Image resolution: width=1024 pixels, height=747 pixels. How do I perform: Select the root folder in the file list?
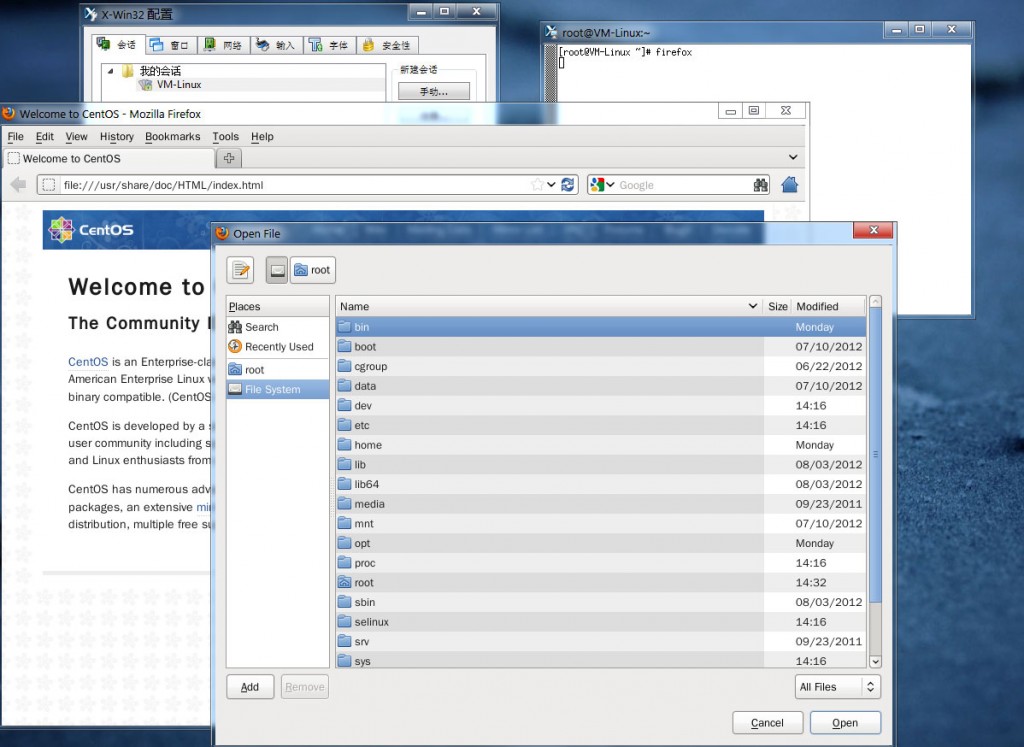601,582
